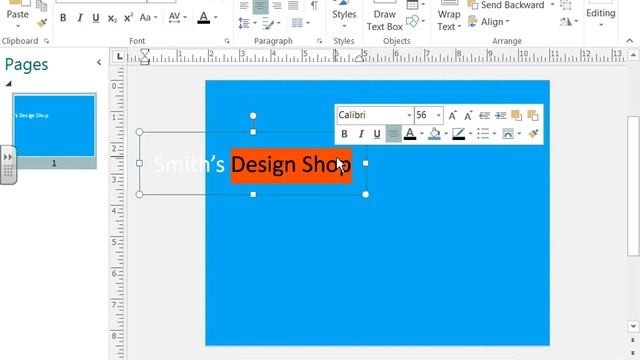Click the mini toolbar Format Painter brush

click(533, 134)
